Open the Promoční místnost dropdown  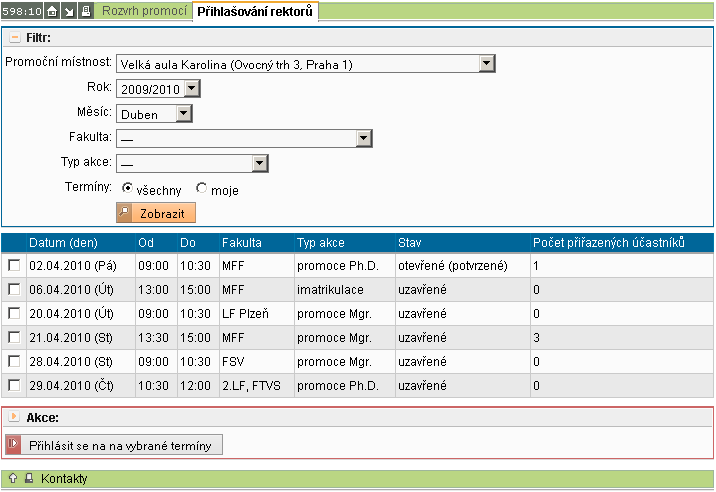tap(487, 64)
